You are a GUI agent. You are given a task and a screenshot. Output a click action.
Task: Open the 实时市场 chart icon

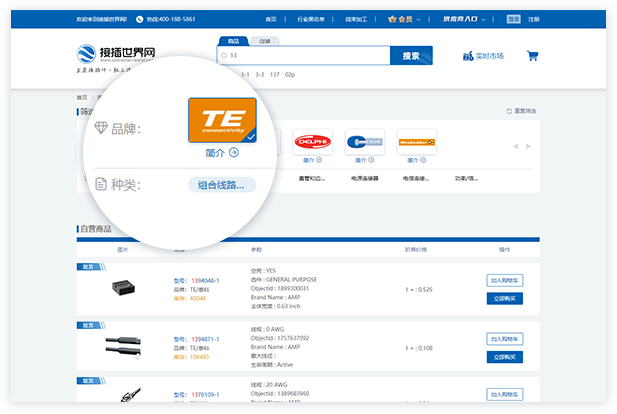point(468,56)
